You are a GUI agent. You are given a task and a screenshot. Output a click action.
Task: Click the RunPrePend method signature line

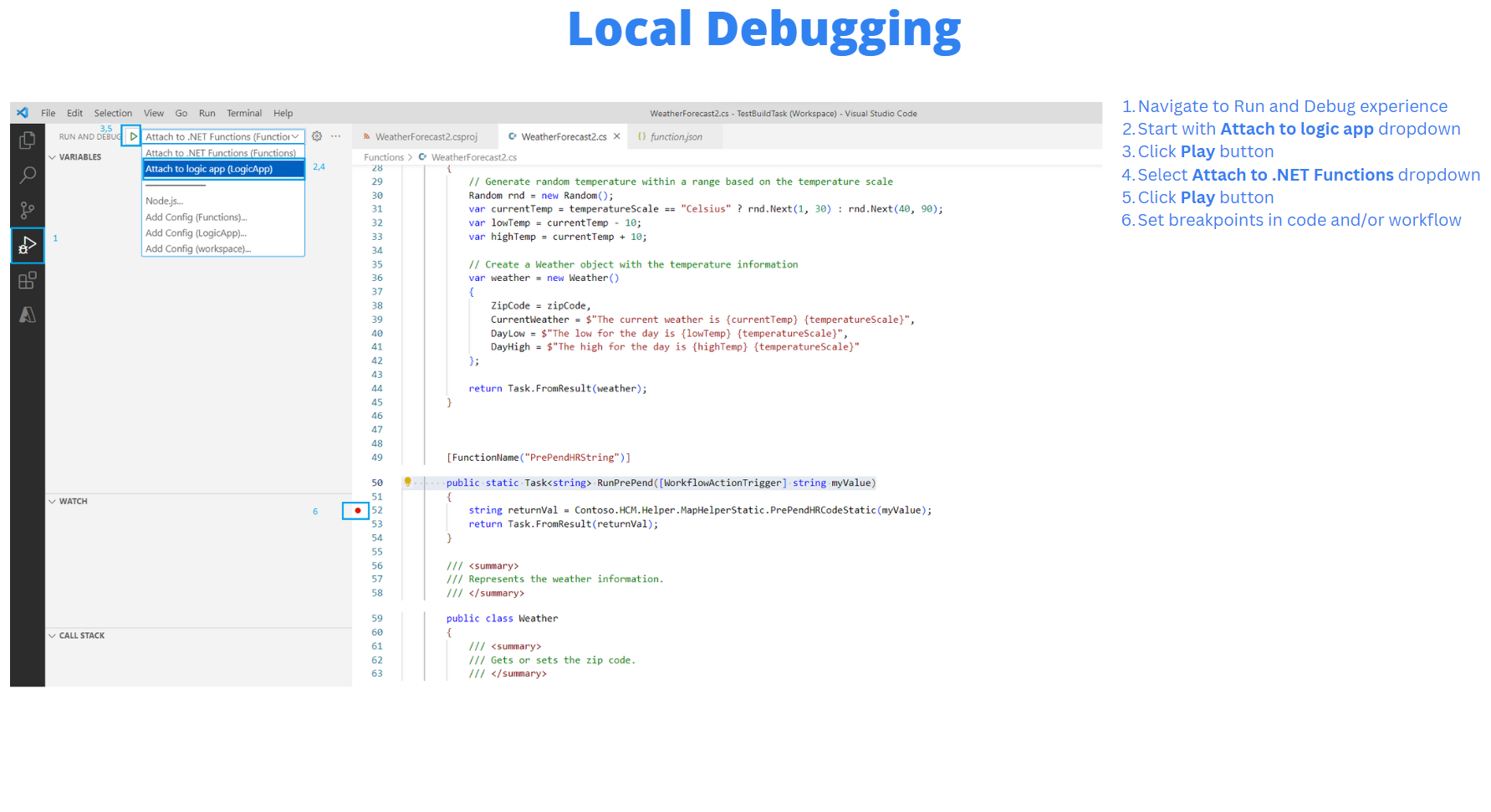coord(661,483)
